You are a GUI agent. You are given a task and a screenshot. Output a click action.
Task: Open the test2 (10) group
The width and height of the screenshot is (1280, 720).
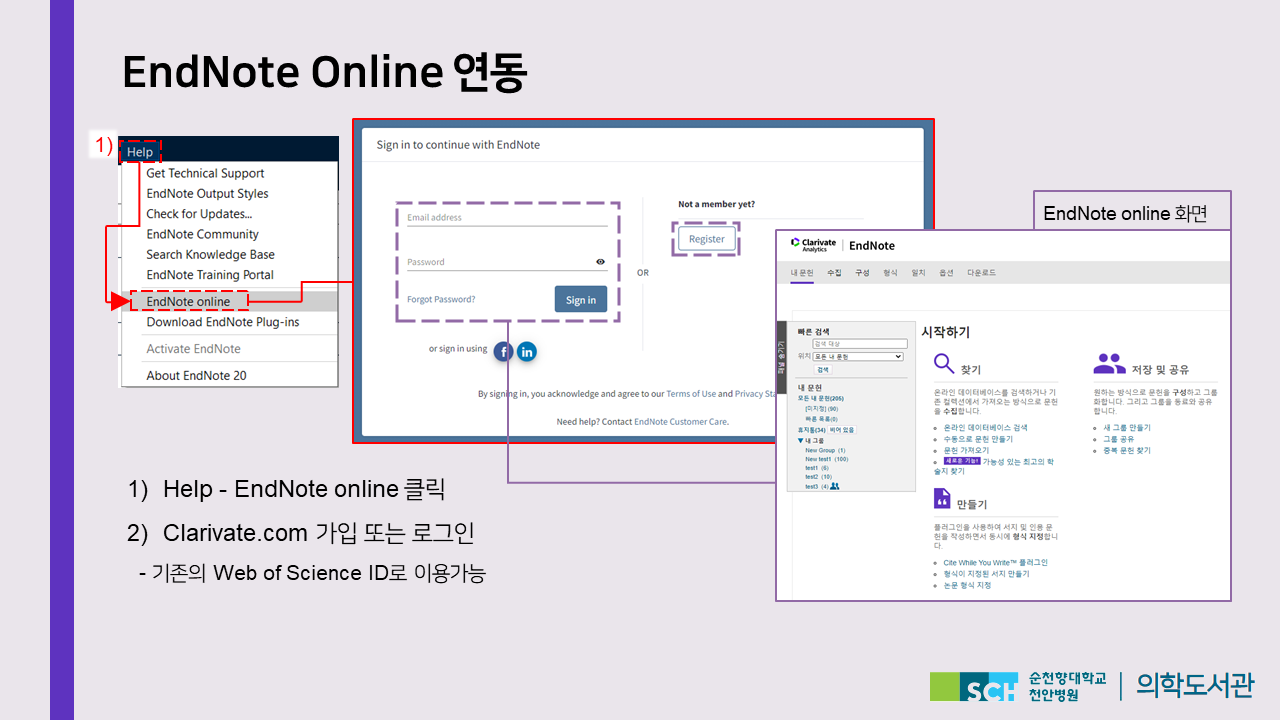(818, 477)
